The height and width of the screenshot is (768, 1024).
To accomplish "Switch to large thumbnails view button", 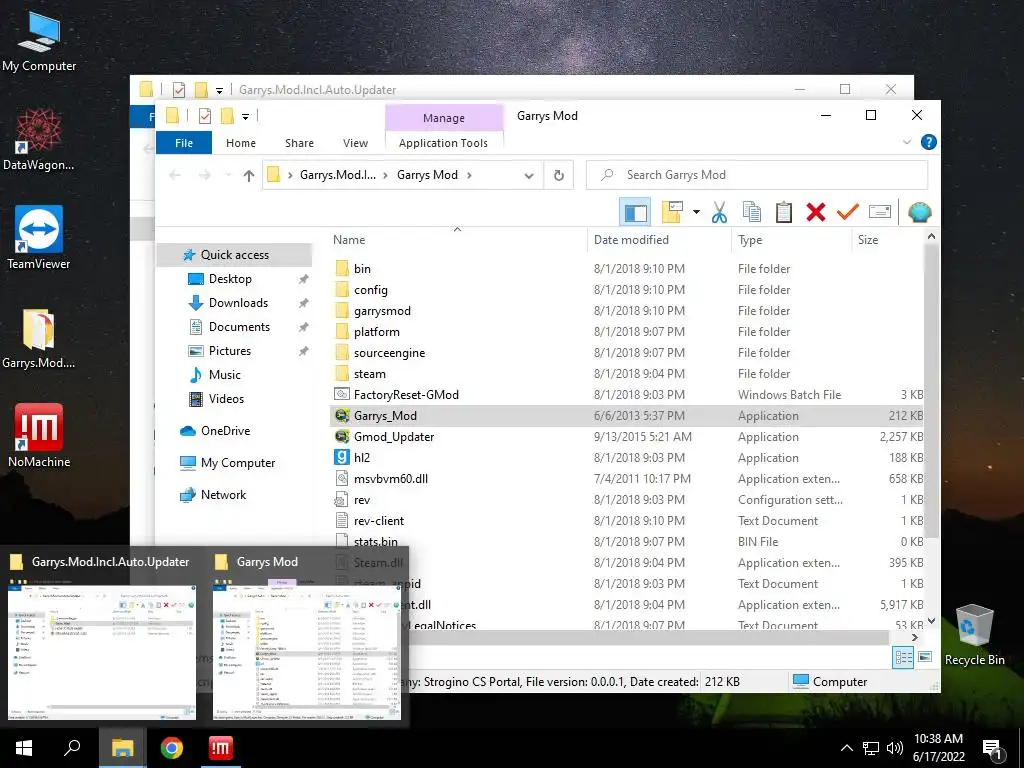I will [x=925, y=657].
